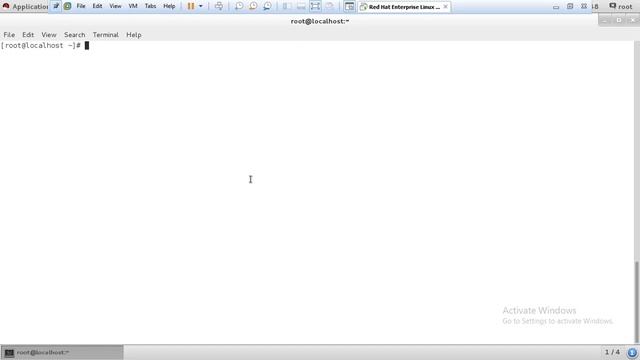Select root@localhost taskbar window button
The height and width of the screenshot is (360, 640).
(x=62, y=352)
